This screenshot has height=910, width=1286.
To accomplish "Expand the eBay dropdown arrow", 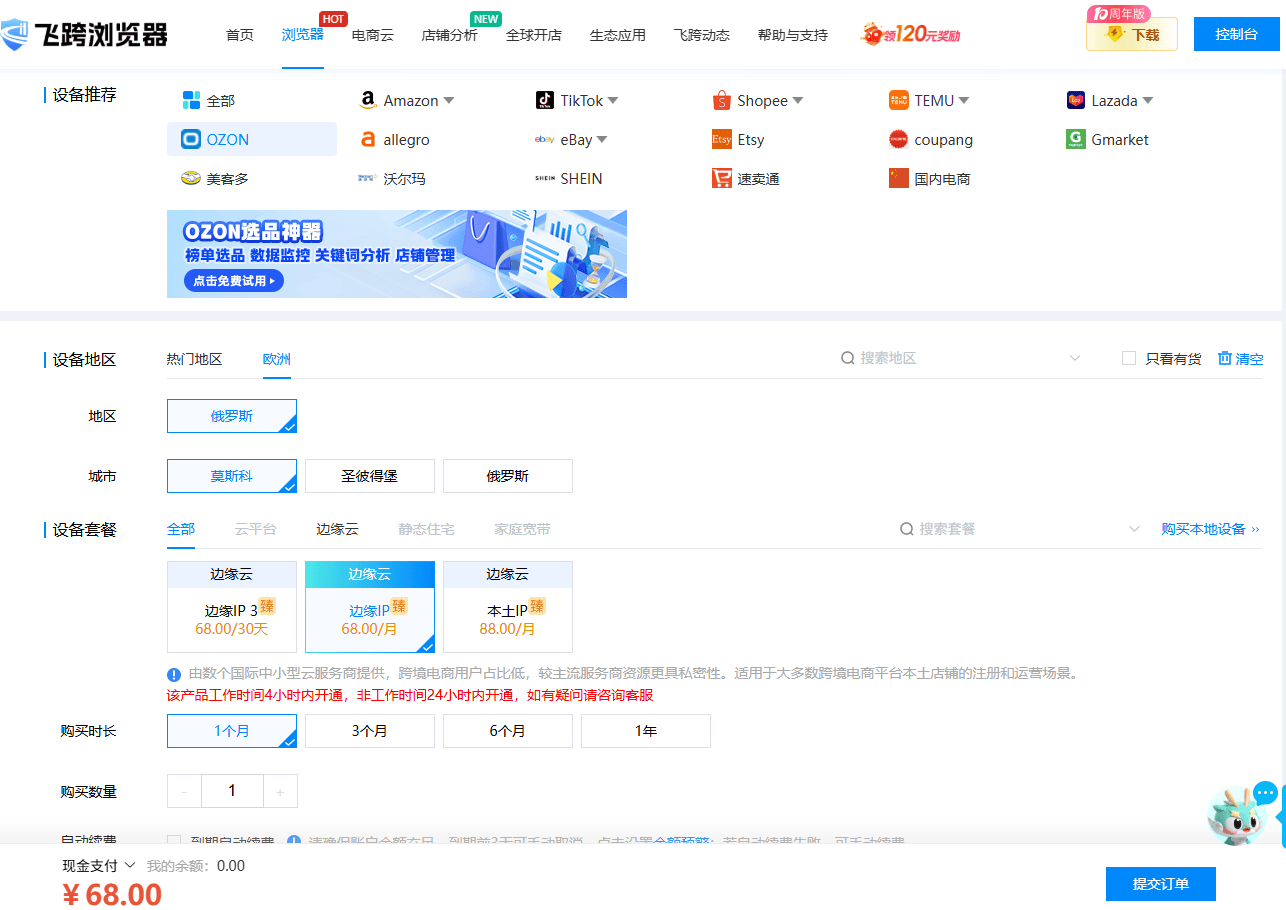I will coord(603,139).
